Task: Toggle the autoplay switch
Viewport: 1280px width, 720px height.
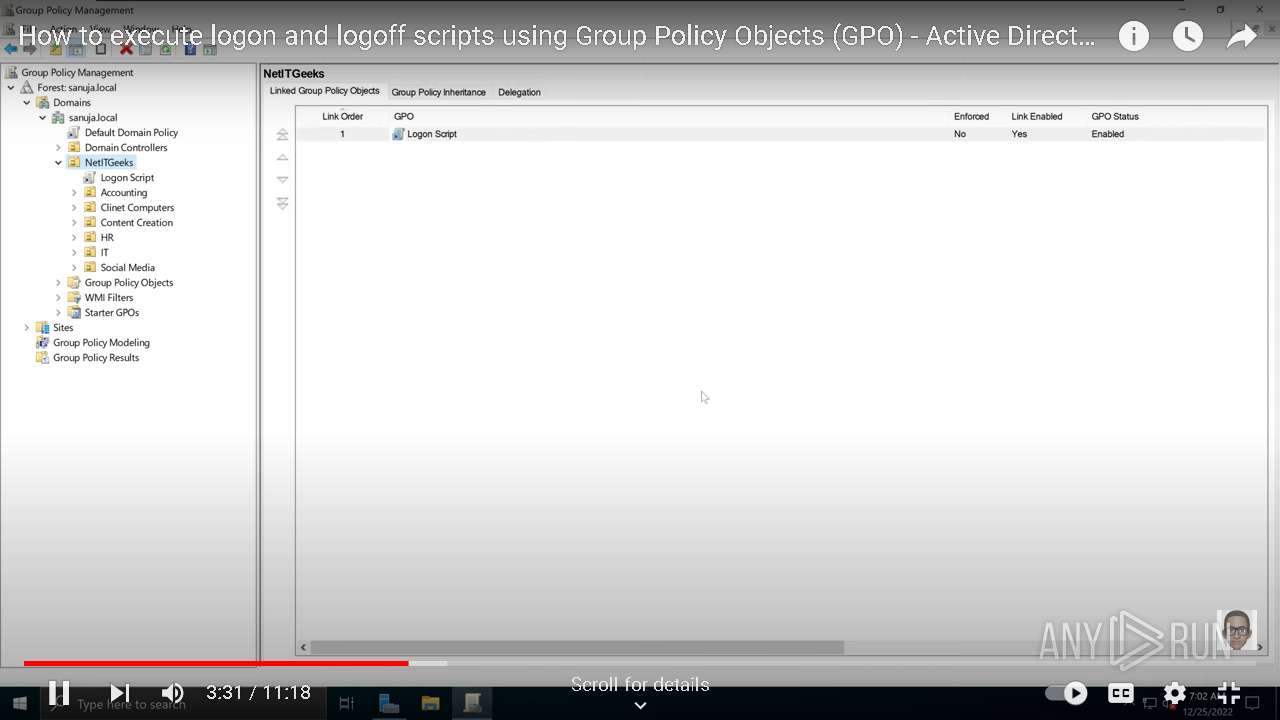Action: click(1066, 692)
